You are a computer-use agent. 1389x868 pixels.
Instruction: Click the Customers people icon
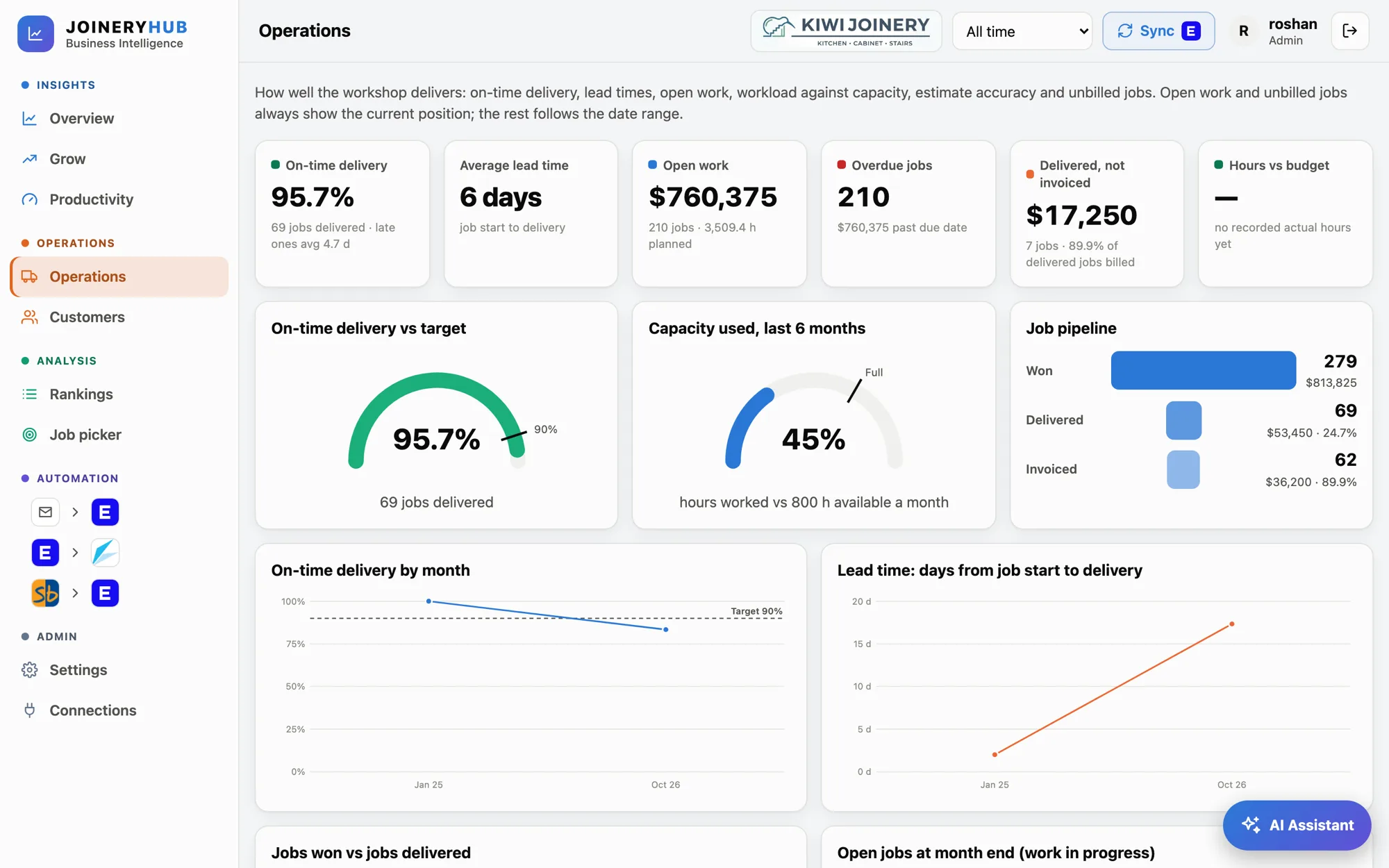tap(29, 317)
